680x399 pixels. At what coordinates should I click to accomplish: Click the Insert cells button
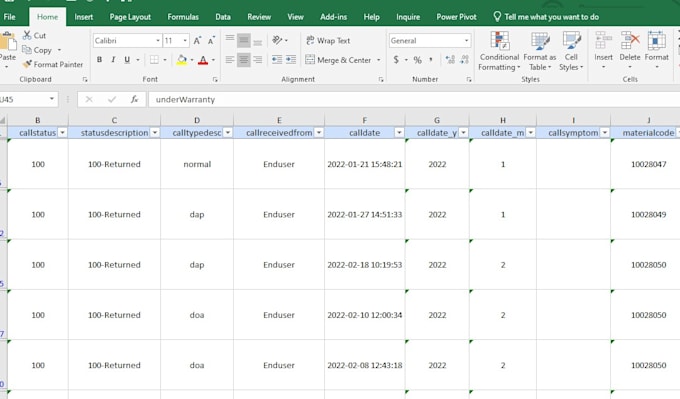pyautogui.click(x=603, y=50)
